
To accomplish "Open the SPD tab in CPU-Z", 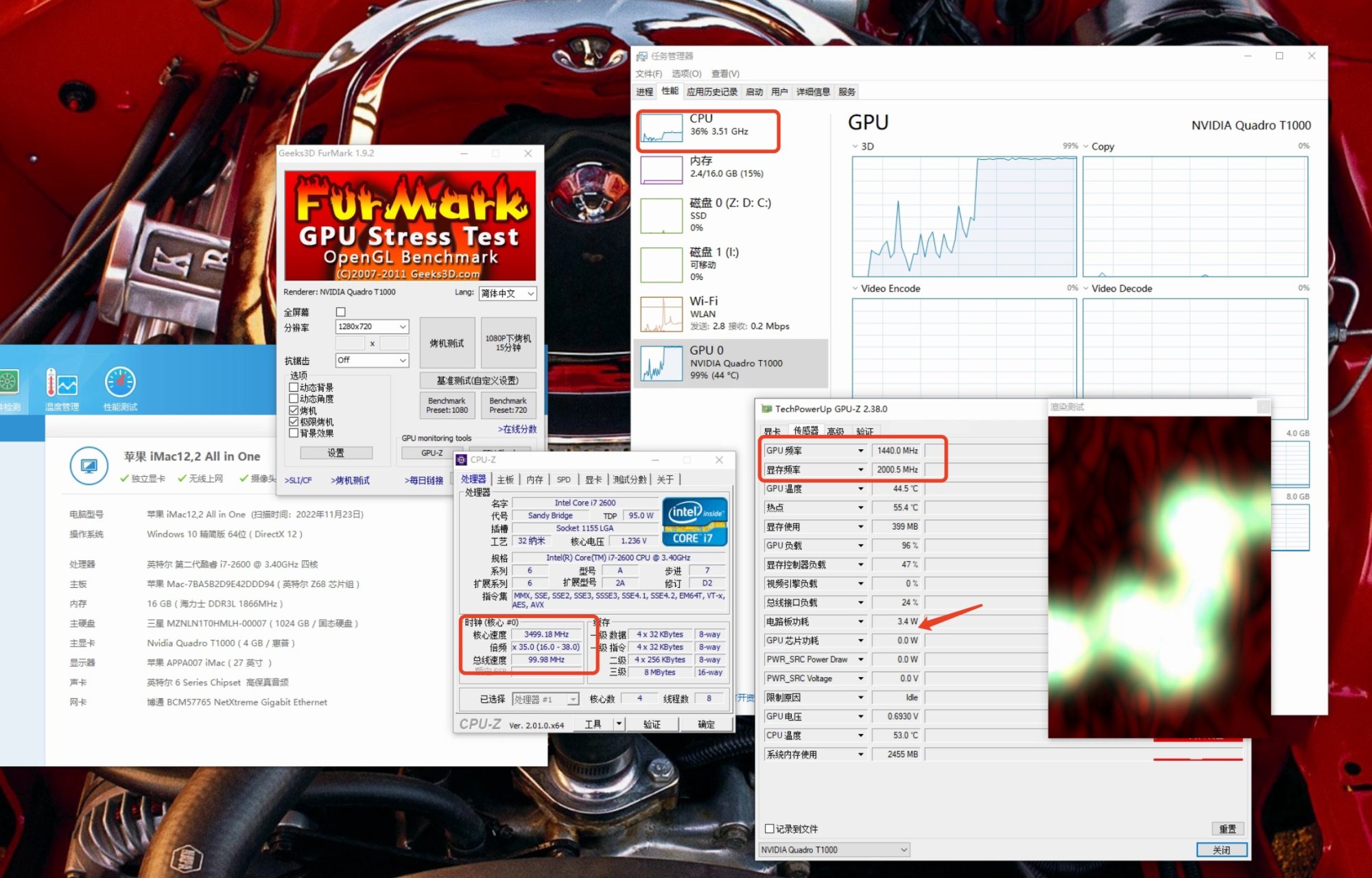I will pos(563,479).
